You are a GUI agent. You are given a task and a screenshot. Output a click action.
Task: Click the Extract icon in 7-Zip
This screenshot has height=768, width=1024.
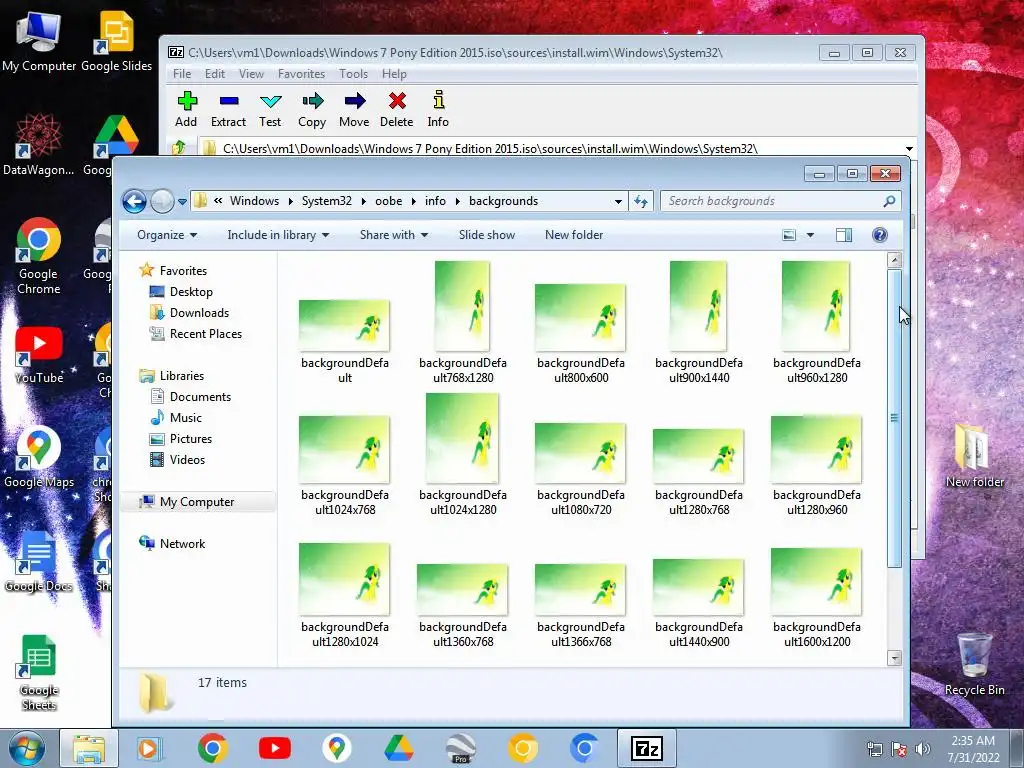pyautogui.click(x=229, y=110)
